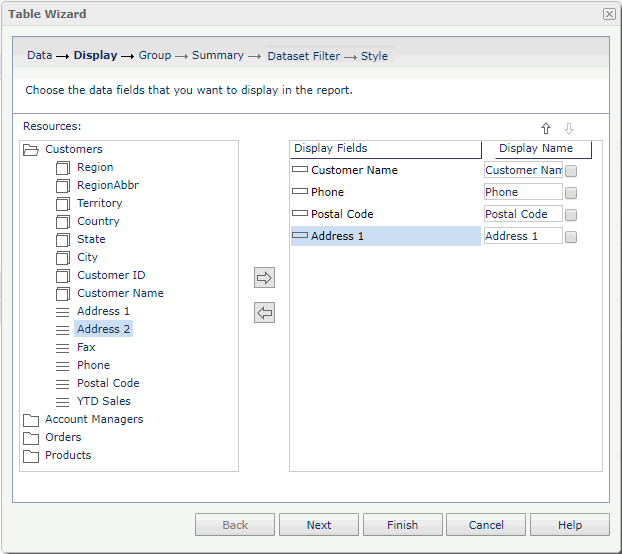Switch to the Dataset Filter step

click(x=304, y=56)
